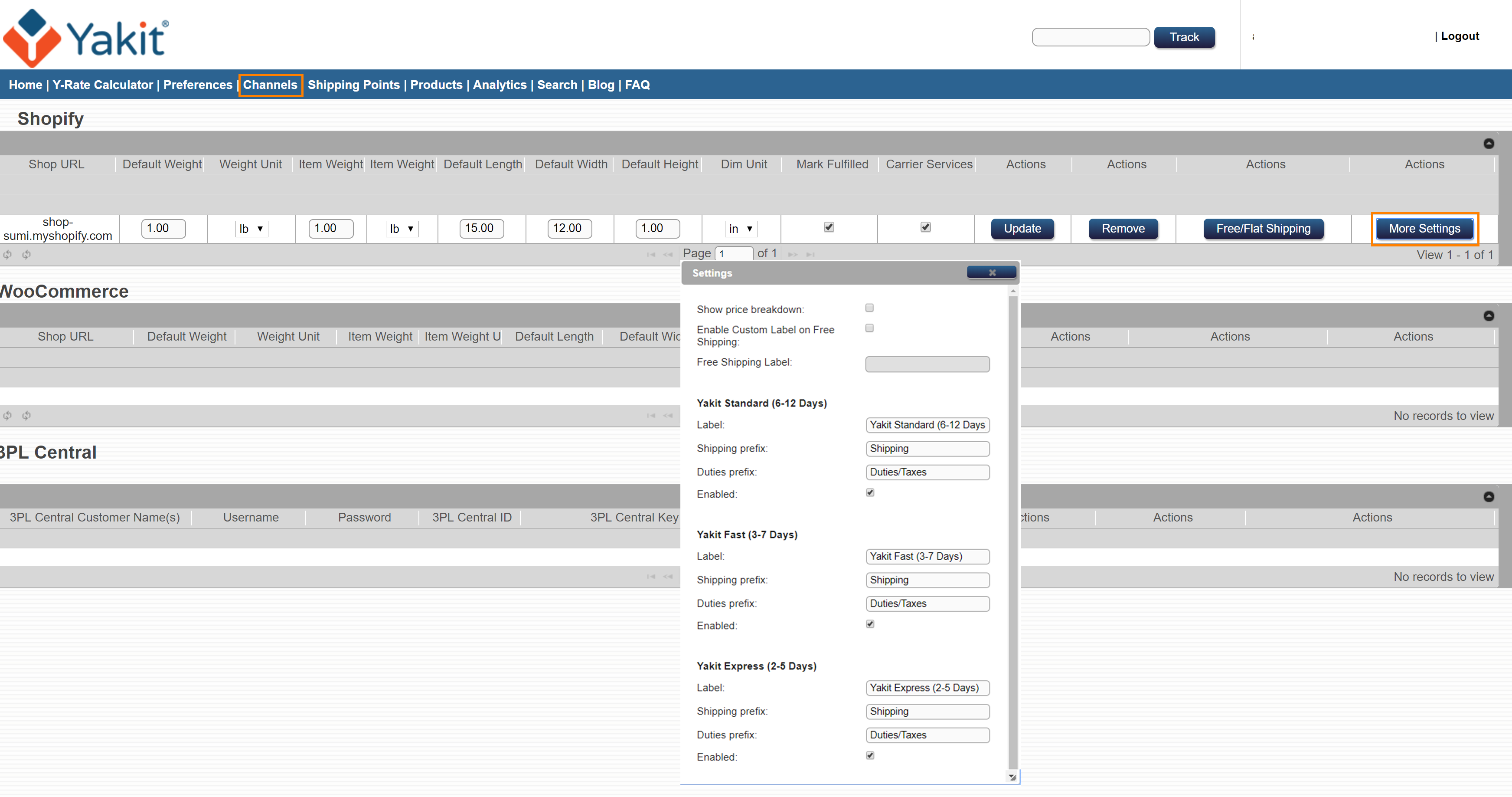Collapse the Shopify grid with its round toggle icon

1489,143
